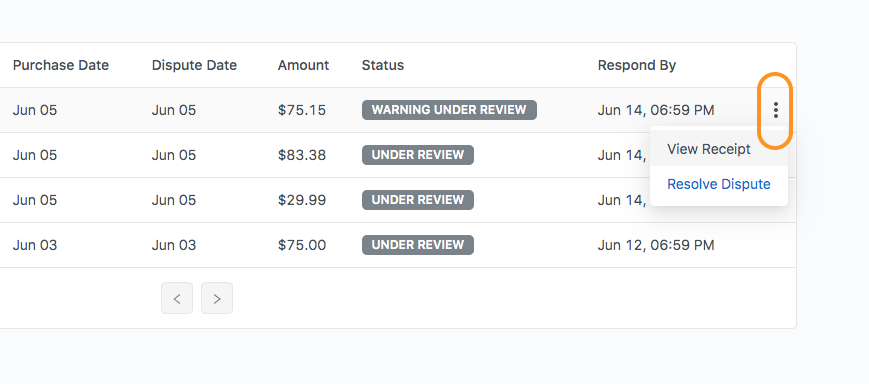The height and width of the screenshot is (384, 869).
Task: Select the $29.99 amount cell
Action: [301, 200]
